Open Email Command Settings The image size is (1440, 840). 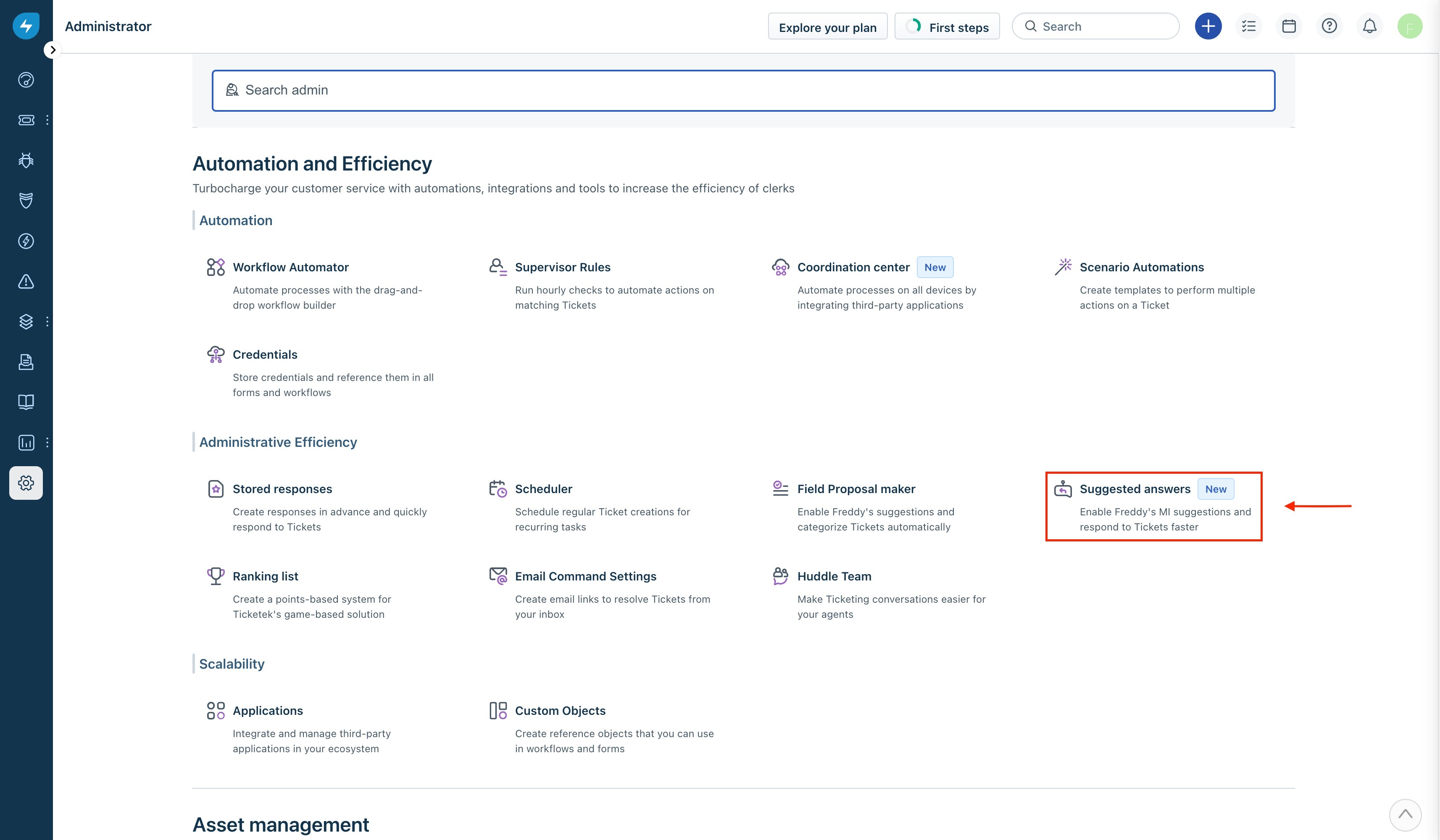(585, 576)
